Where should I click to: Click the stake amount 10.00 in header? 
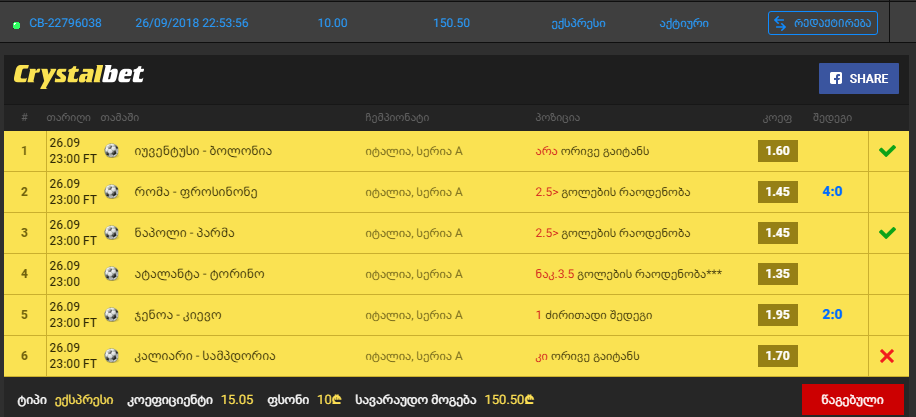pyautogui.click(x=332, y=23)
